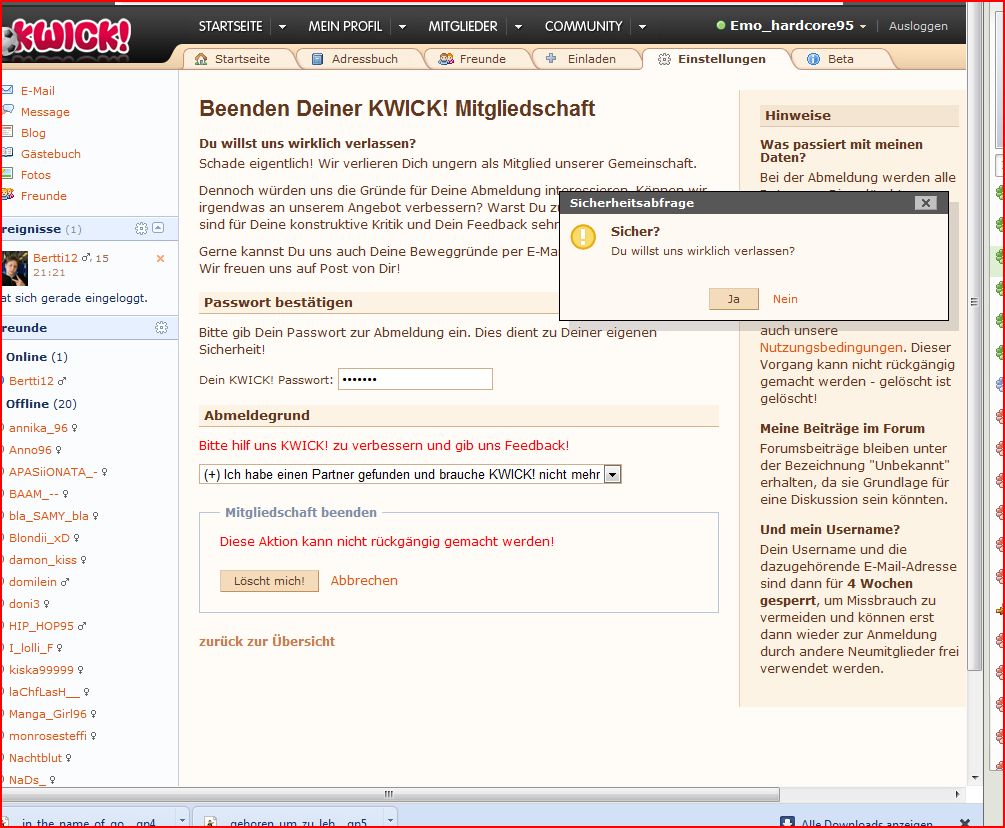Open E-Mail envelope icon in sidebar
The image size is (1005, 828).
[7, 90]
